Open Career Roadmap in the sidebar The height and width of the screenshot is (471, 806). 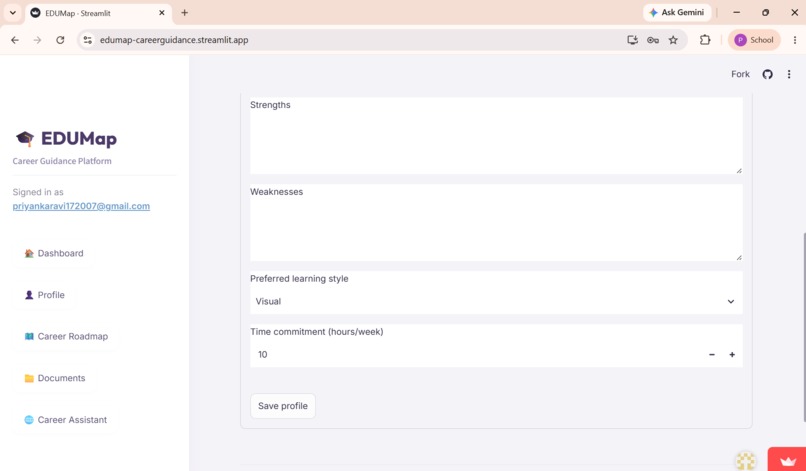[66, 337]
